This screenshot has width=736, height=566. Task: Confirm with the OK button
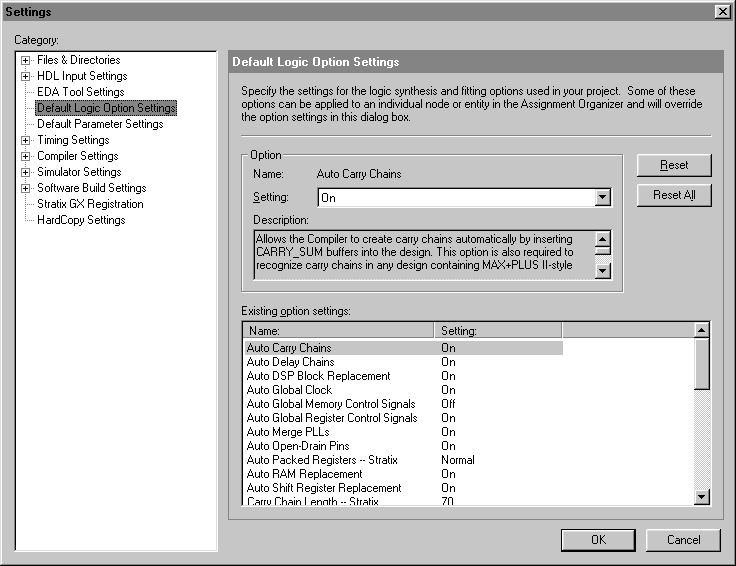click(x=598, y=540)
